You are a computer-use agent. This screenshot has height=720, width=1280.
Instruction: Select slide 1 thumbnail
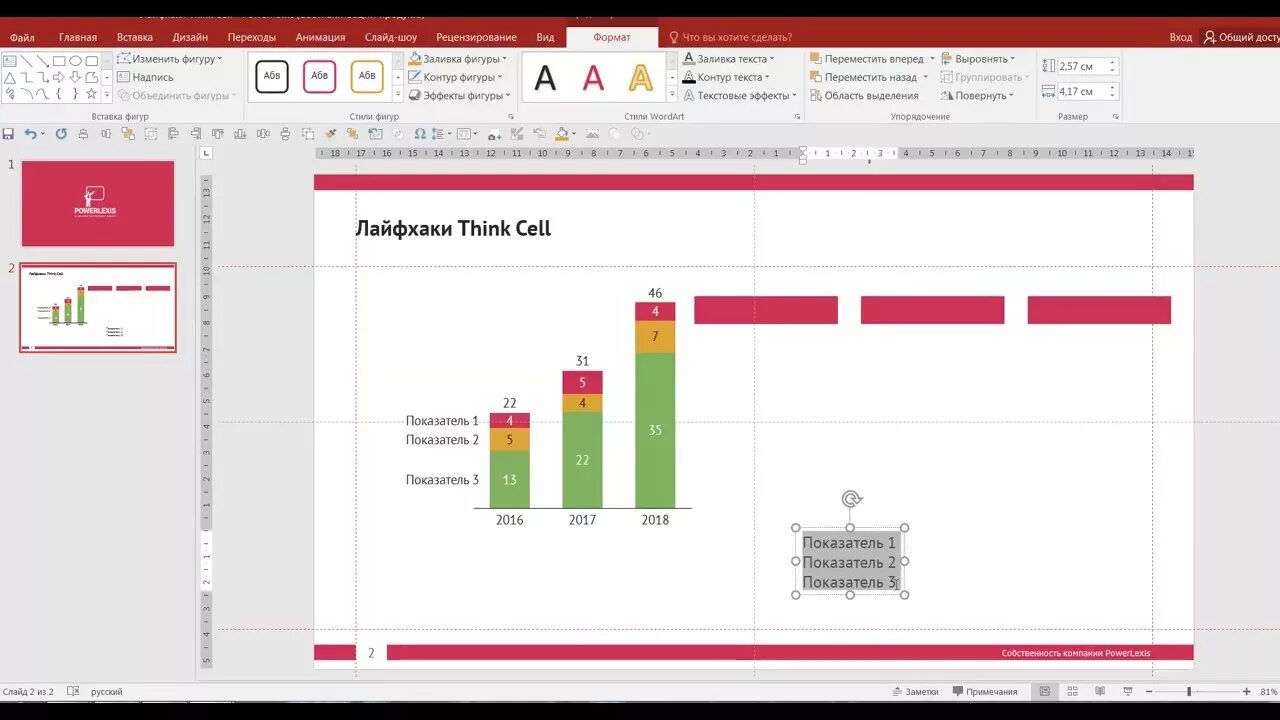click(x=98, y=204)
